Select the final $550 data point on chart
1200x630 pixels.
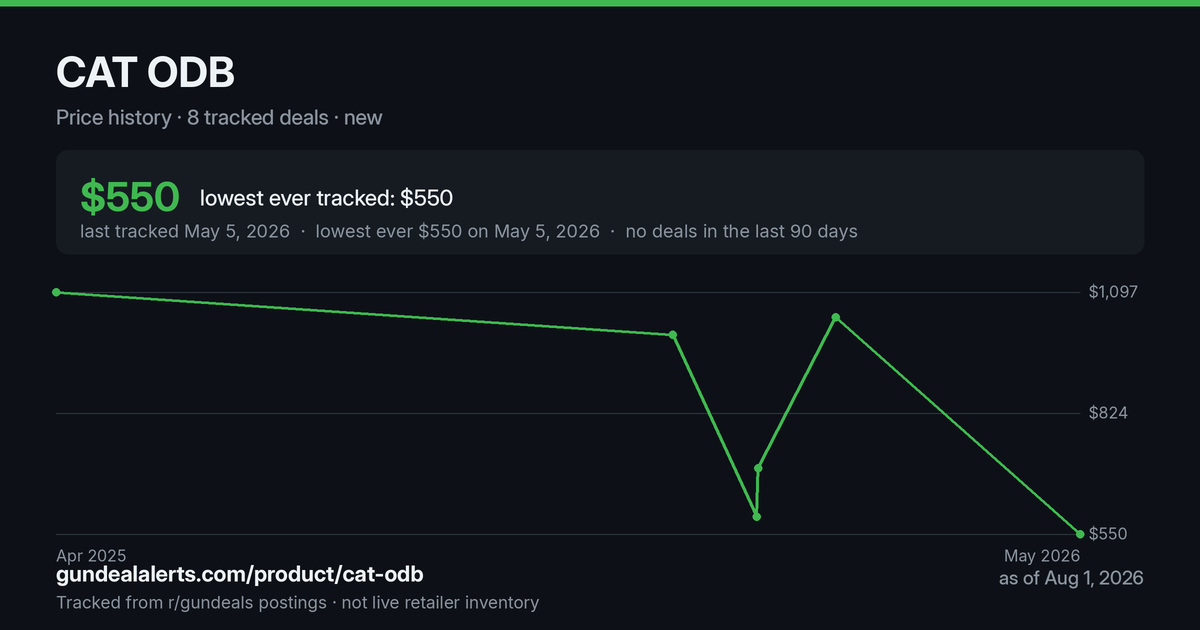[1080, 534]
